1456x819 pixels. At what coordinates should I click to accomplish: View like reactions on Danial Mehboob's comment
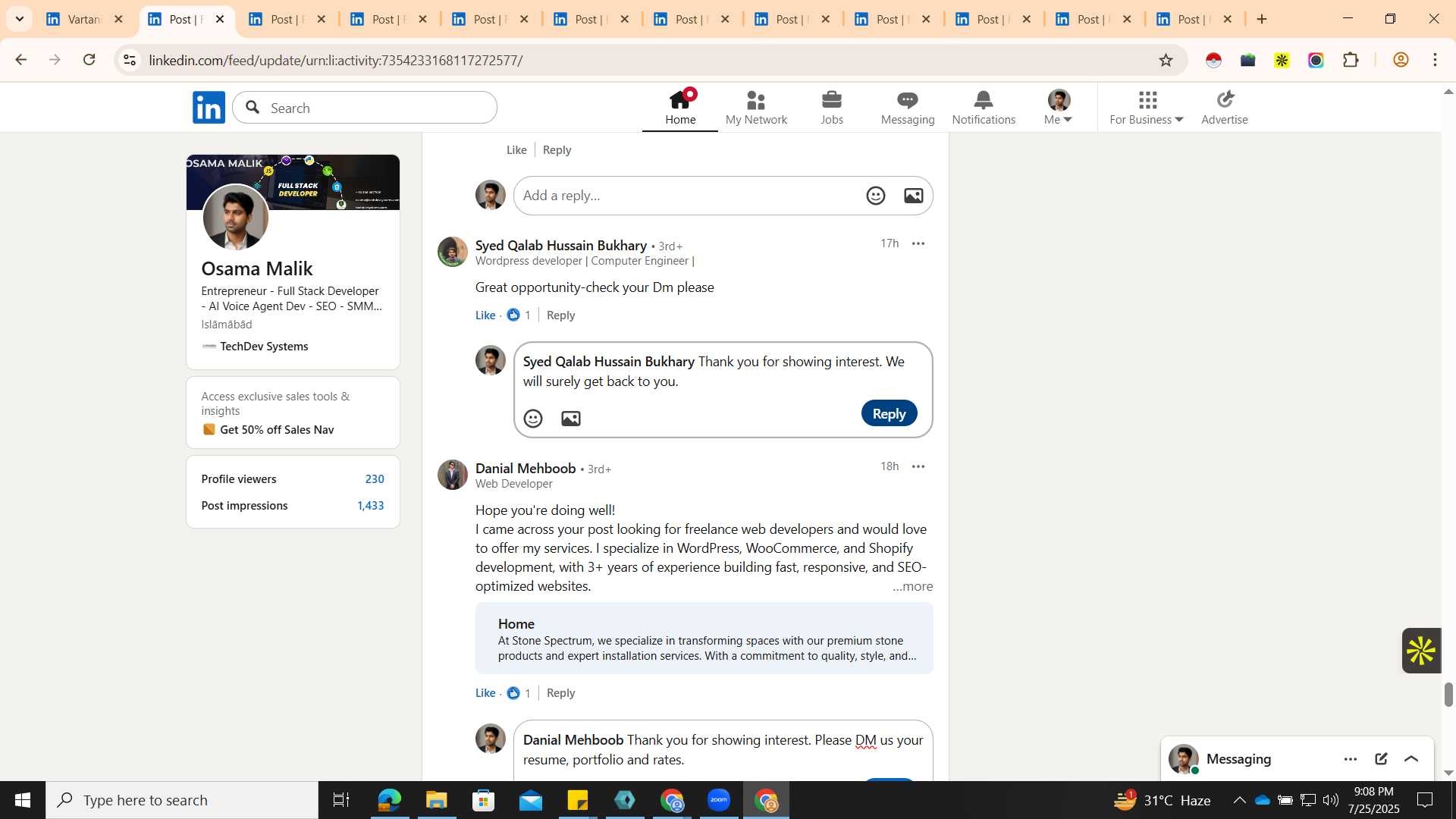519,692
